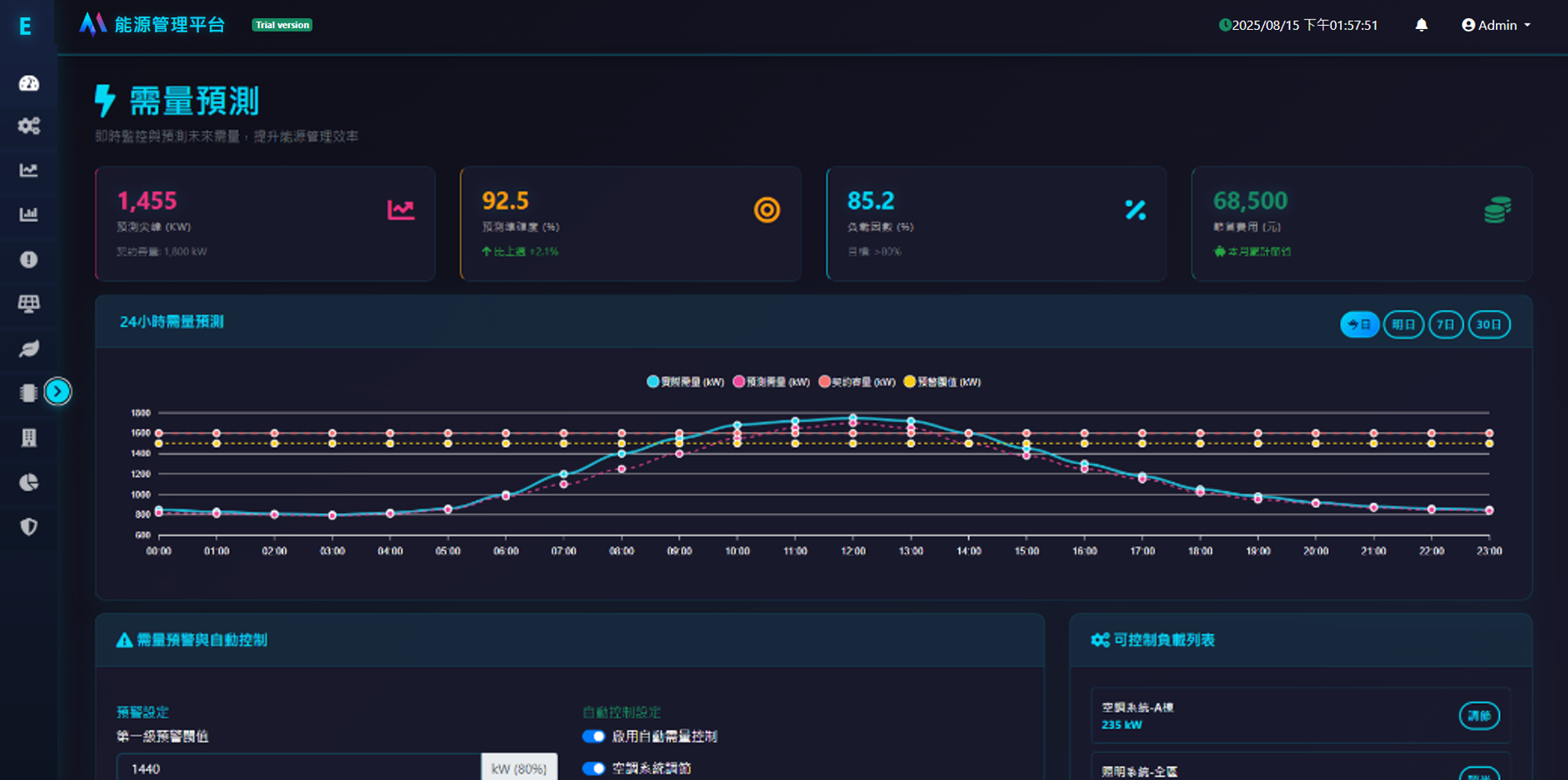The width and height of the screenshot is (1568, 780).
Task: Click the platform logo beside 能源管理平台
Action: click(x=93, y=24)
